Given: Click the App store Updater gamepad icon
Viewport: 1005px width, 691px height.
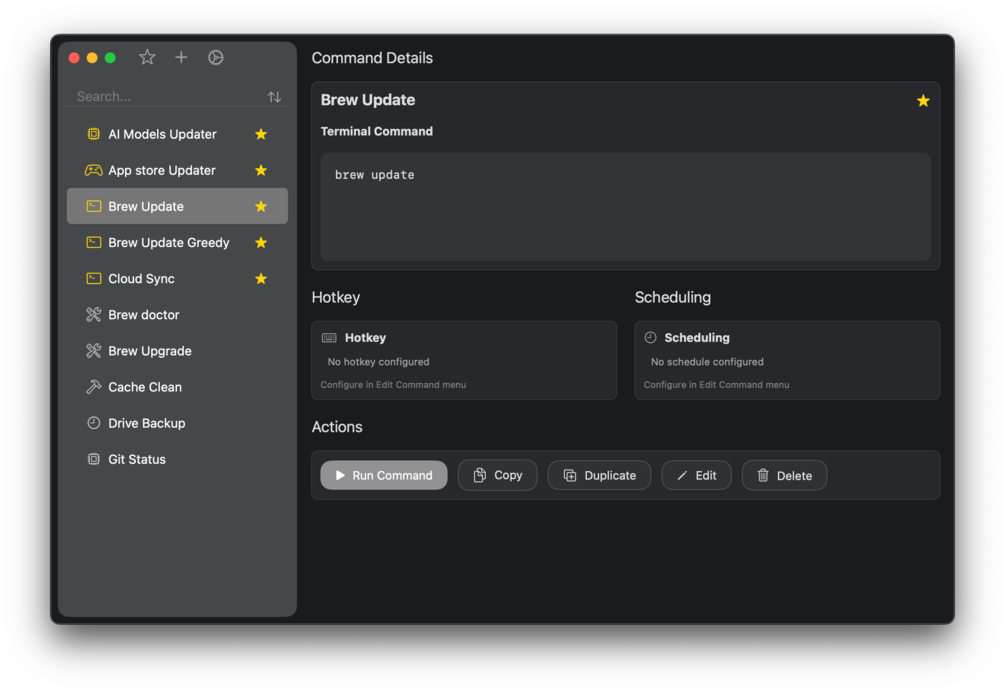Looking at the screenshot, I should click(x=94, y=171).
